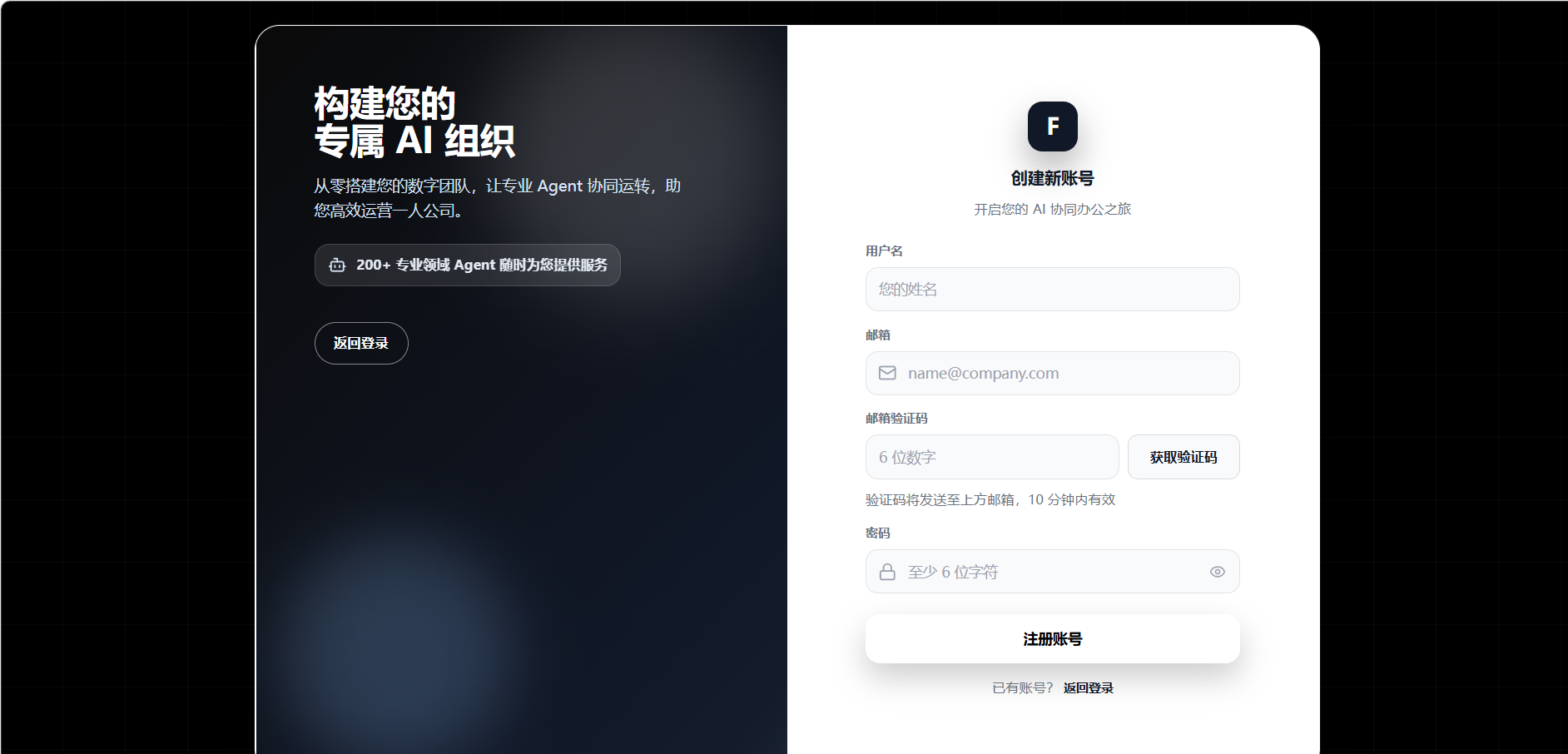This screenshot has height=754, width=1568.
Task: Click the F logo icon
Action: [x=1052, y=126]
